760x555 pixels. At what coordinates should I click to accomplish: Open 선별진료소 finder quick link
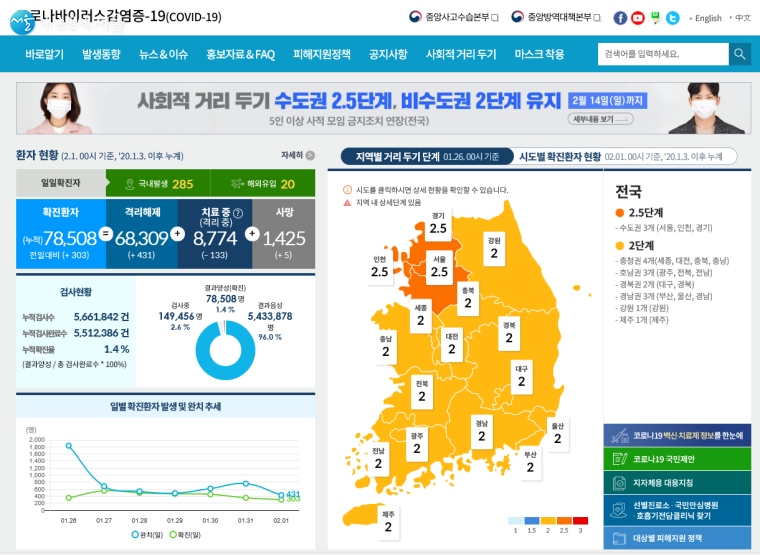click(x=675, y=510)
